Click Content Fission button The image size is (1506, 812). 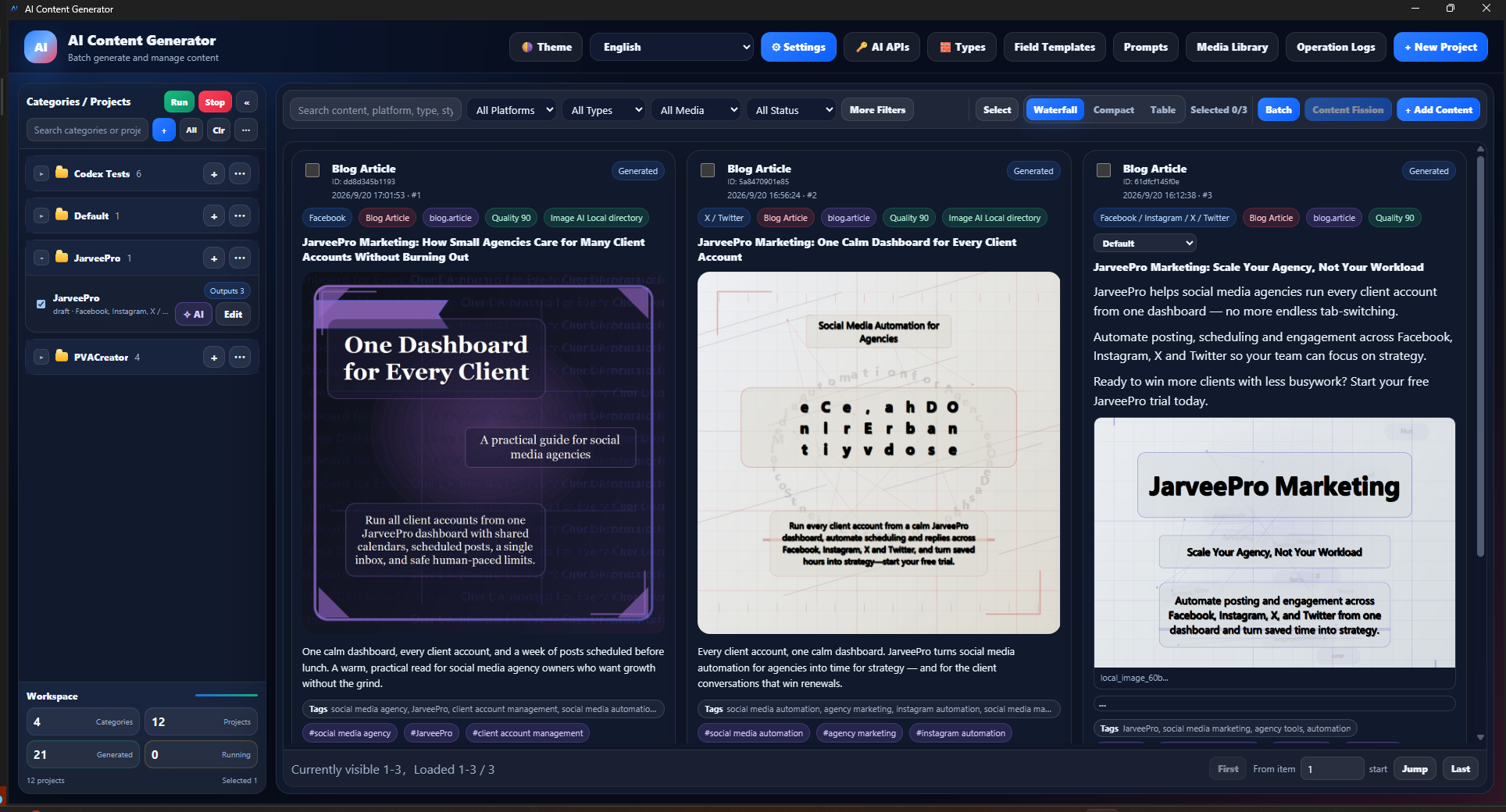point(1347,110)
